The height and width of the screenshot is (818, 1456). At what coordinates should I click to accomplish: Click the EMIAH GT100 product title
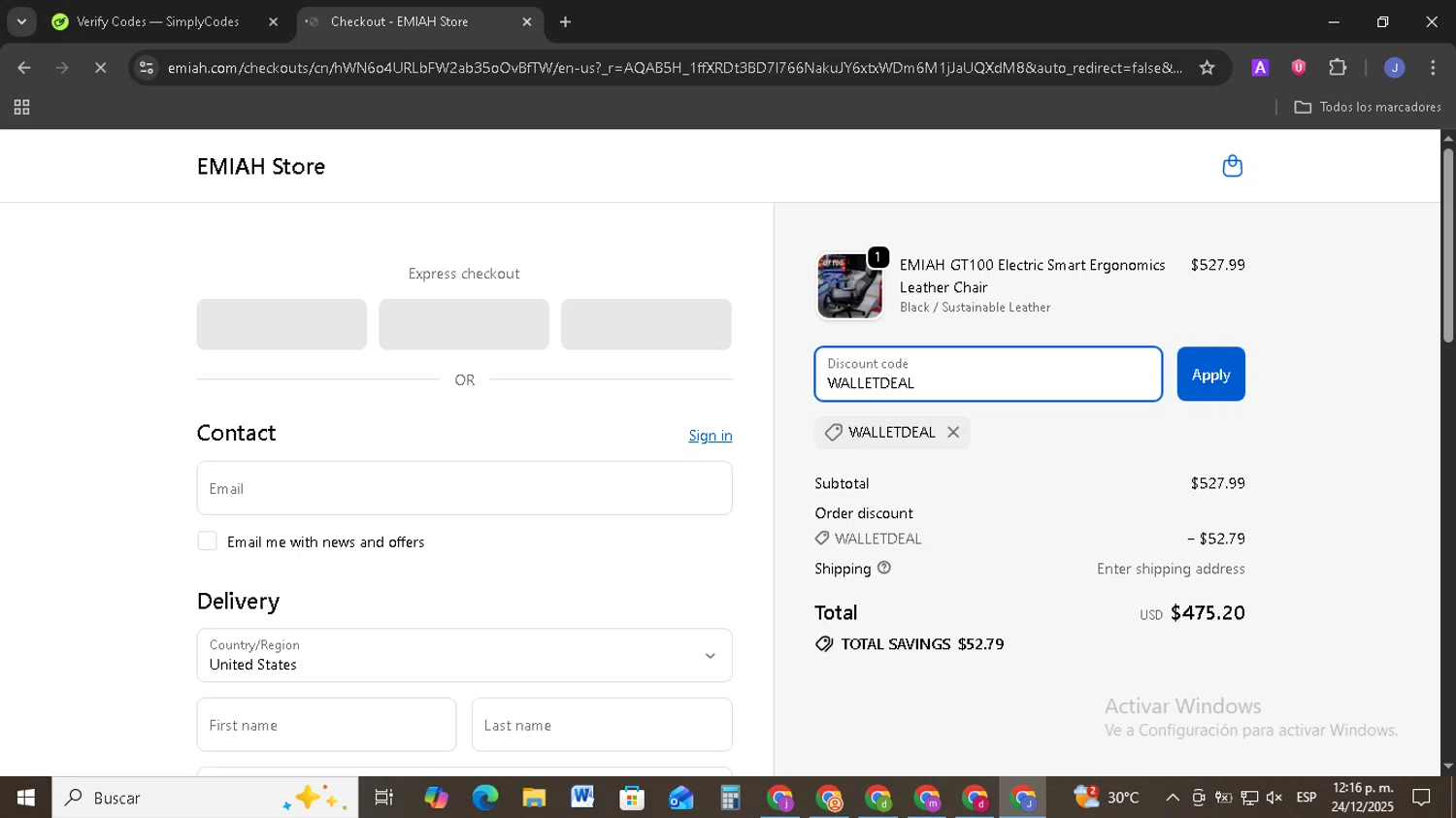1032,276
